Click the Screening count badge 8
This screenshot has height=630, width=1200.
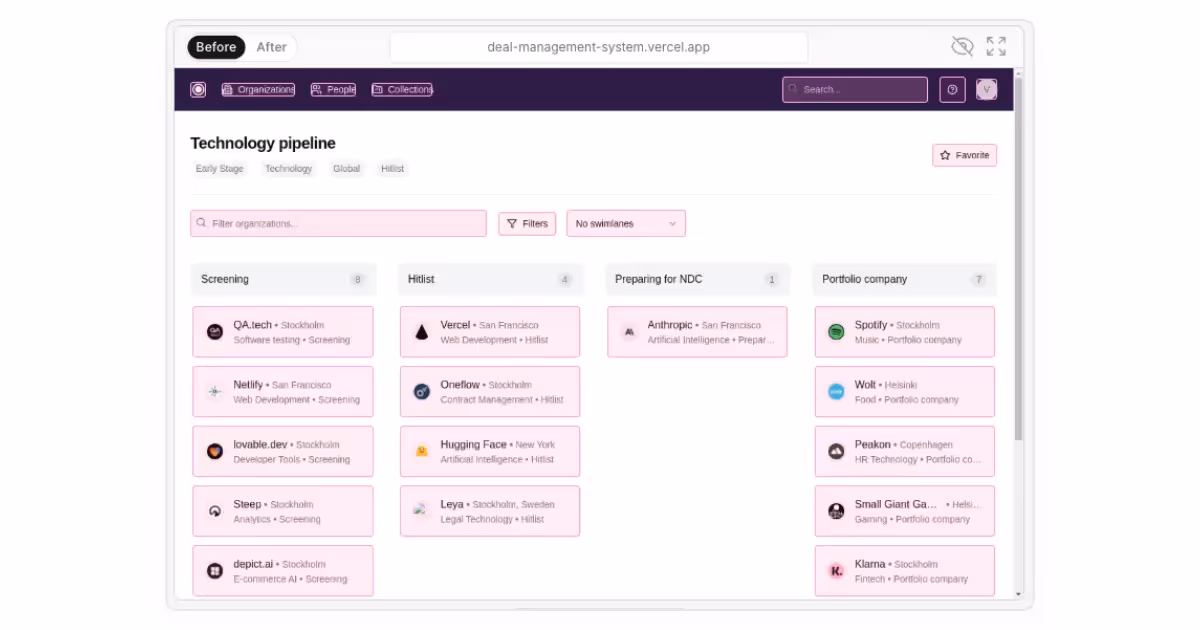pyautogui.click(x=357, y=280)
